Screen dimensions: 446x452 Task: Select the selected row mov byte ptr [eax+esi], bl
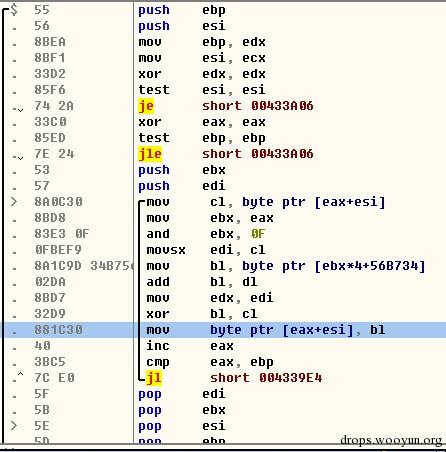pyautogui.click(x=223, y=330)
